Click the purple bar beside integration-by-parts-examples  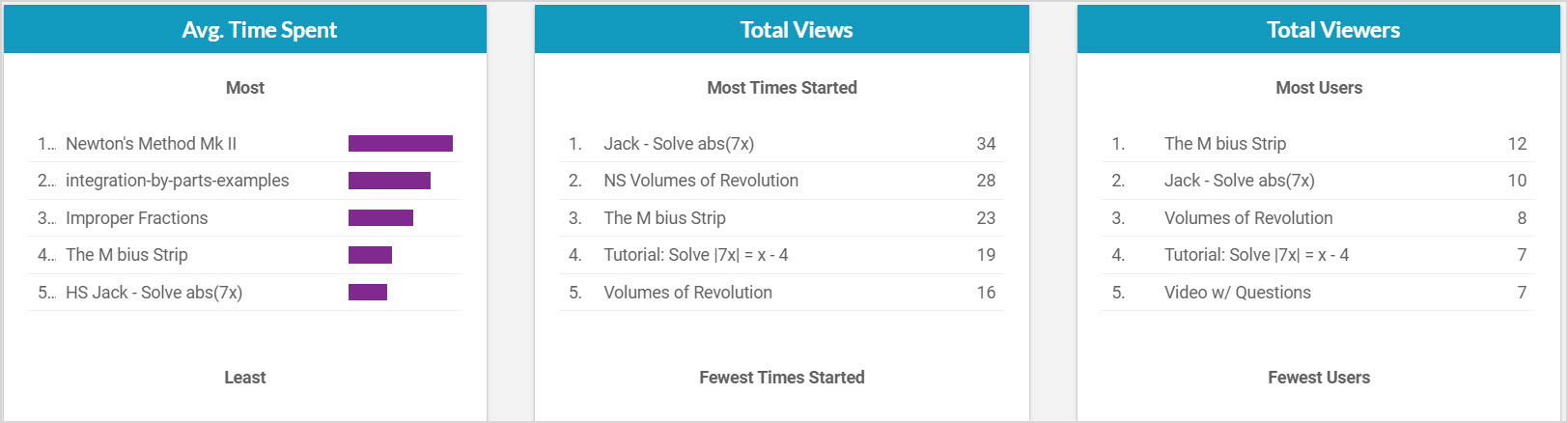(x=389, y=181)
